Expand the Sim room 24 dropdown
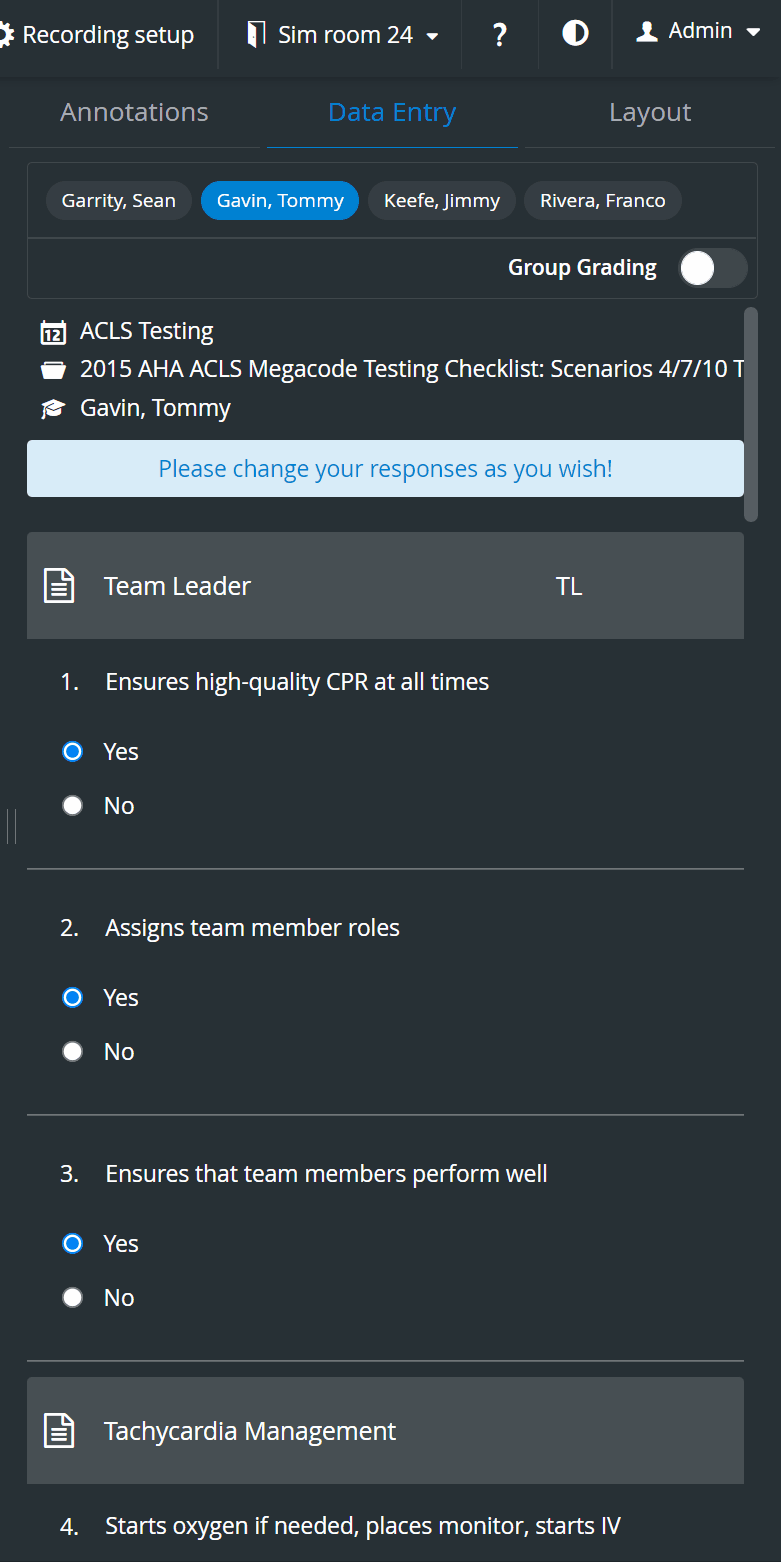 [x=432, y=37]
